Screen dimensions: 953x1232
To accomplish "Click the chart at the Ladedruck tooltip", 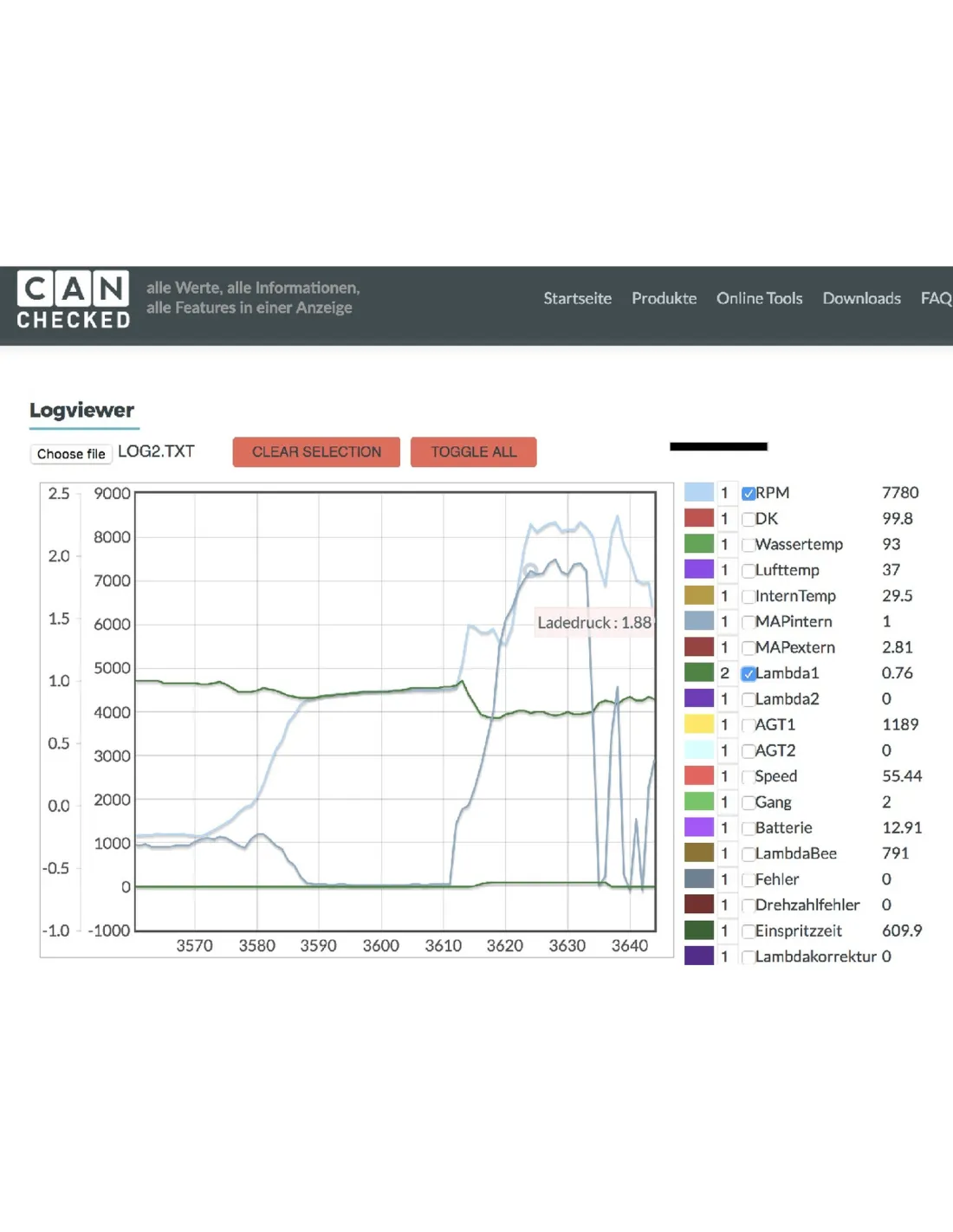I will (x=593, y=623).
